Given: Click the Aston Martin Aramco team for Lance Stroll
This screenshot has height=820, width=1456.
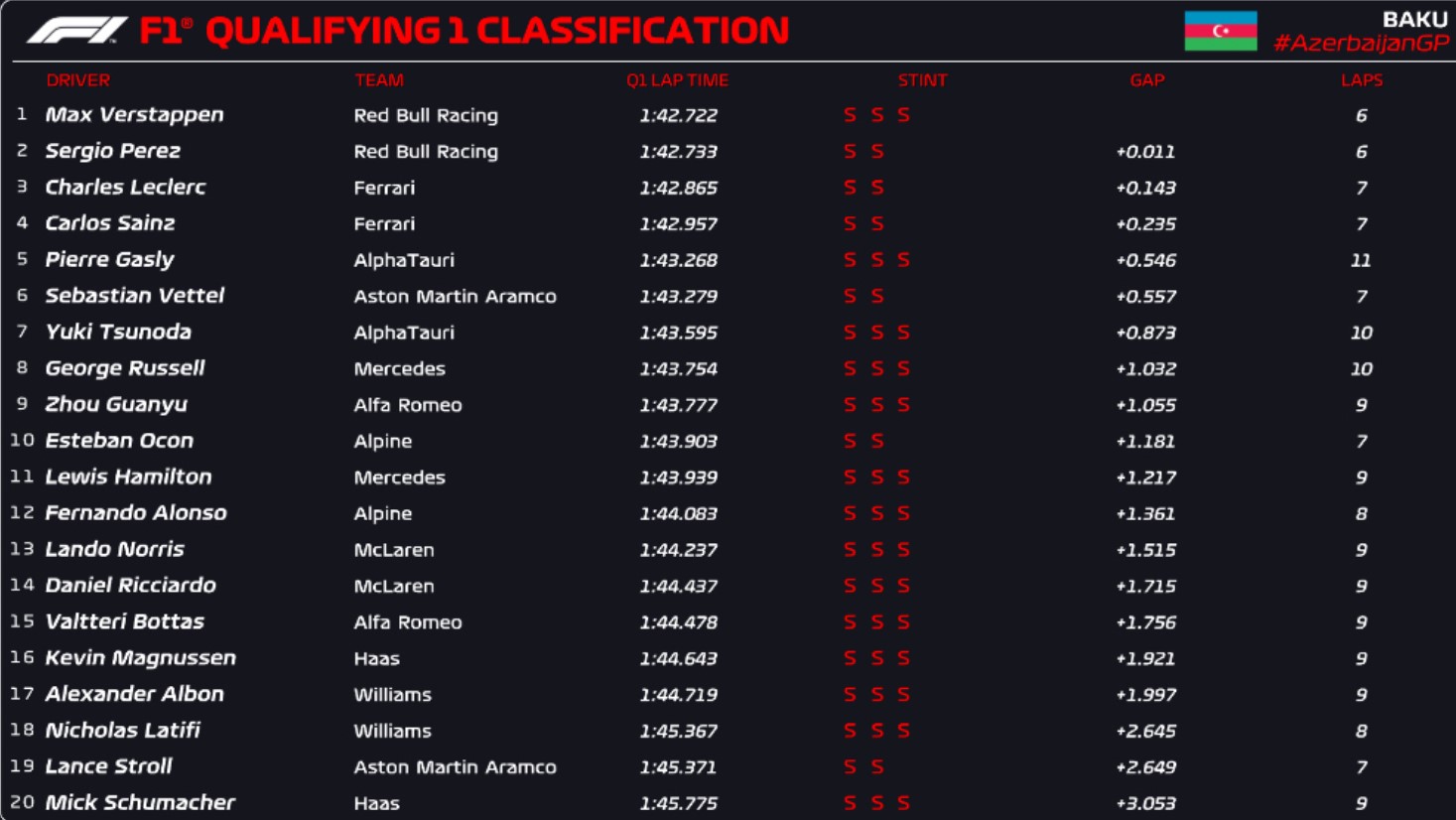Looking at the screenshot, I should [x=456, y=766].
